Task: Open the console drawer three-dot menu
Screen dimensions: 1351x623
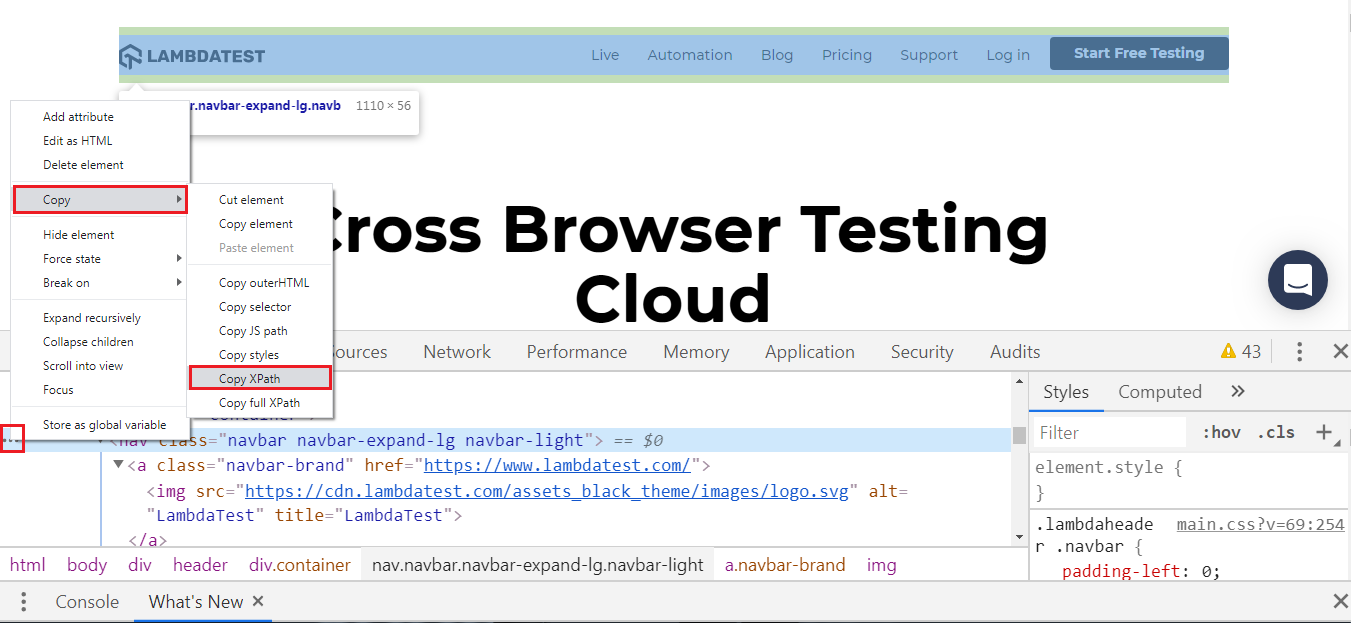Action: (24, 602)
